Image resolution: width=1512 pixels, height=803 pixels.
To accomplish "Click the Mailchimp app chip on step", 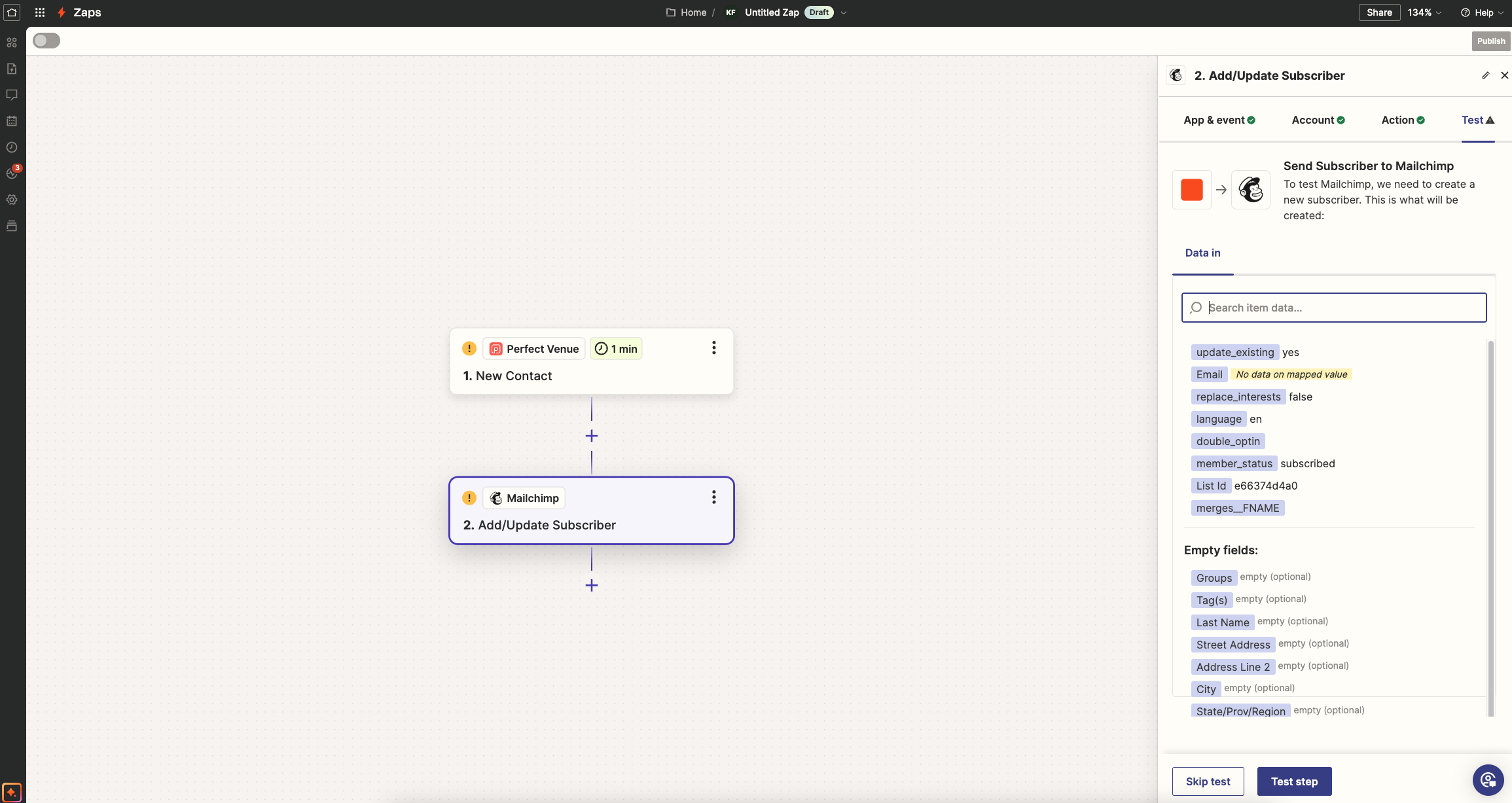I will pos(524,498).
